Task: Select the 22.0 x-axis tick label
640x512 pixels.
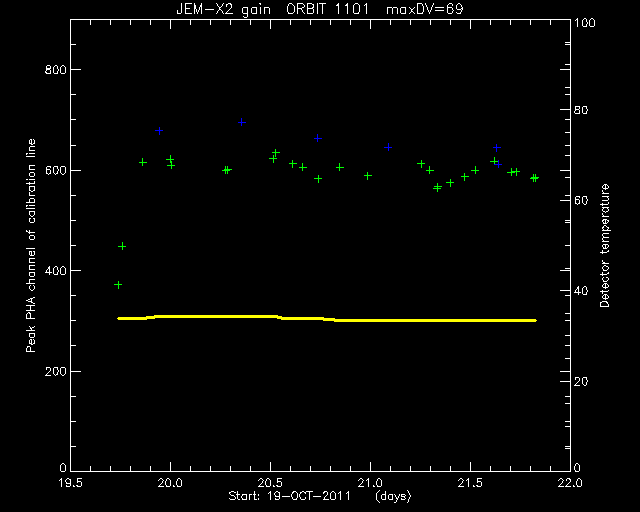Action: (x=570, y=483)
